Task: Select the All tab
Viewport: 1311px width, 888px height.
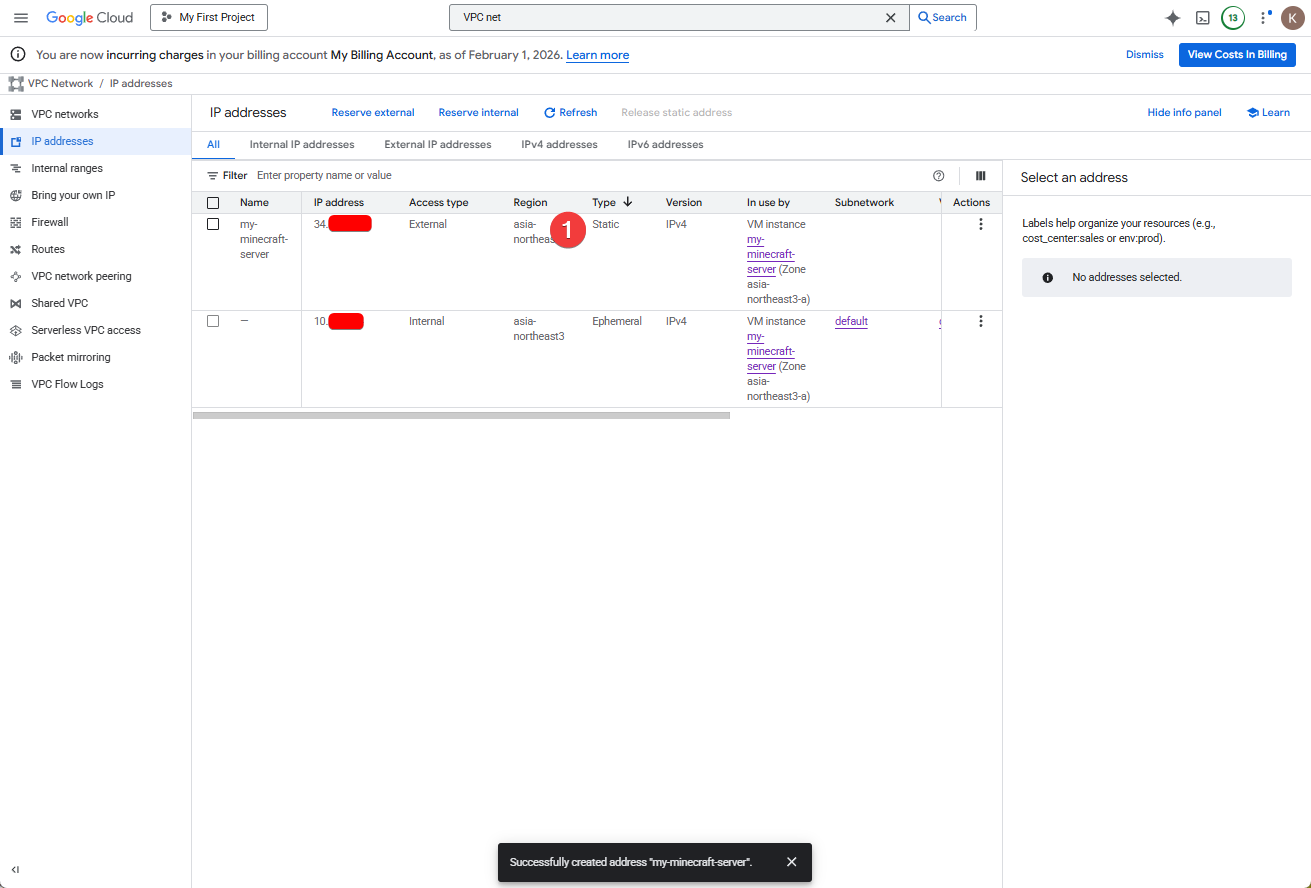Action: tap(213, 145)
